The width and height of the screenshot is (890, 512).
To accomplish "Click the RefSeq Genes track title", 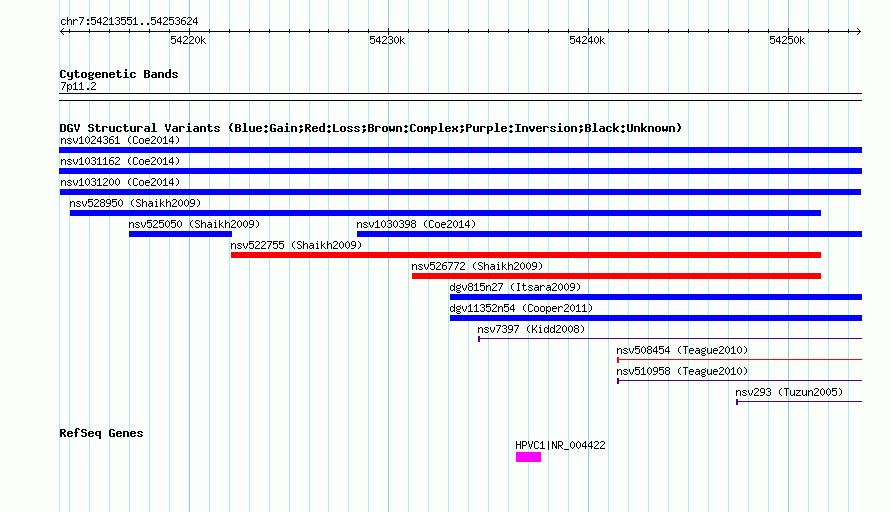I will tap(101, 433).
